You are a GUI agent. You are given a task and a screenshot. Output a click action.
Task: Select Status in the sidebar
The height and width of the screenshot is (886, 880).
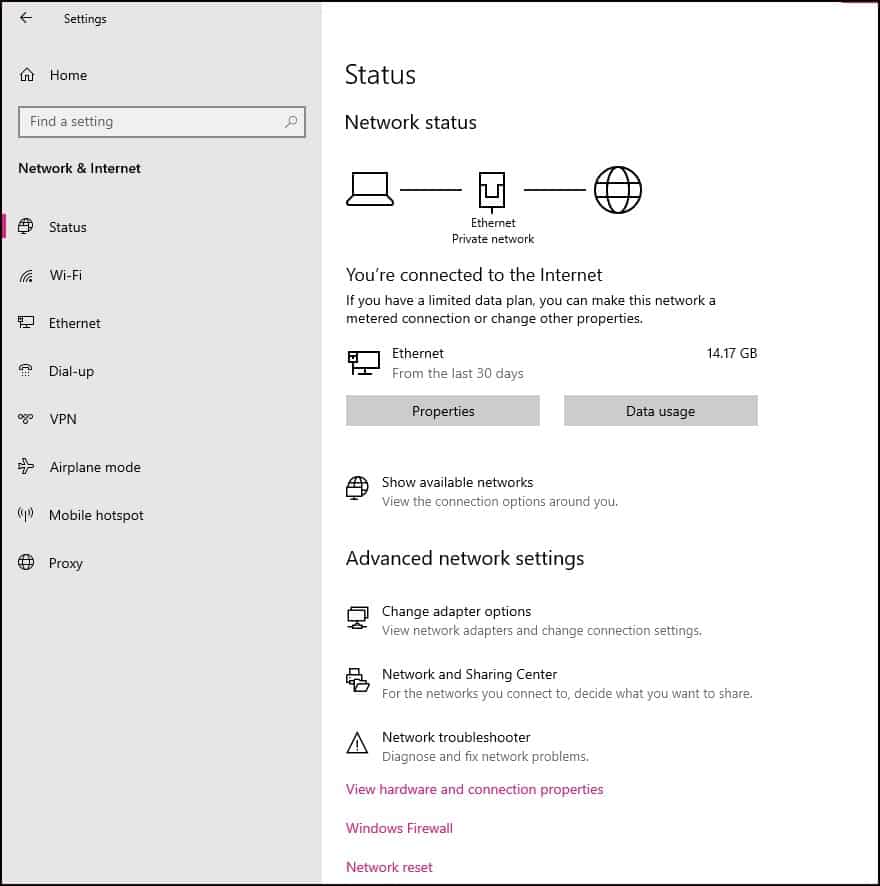67,227
